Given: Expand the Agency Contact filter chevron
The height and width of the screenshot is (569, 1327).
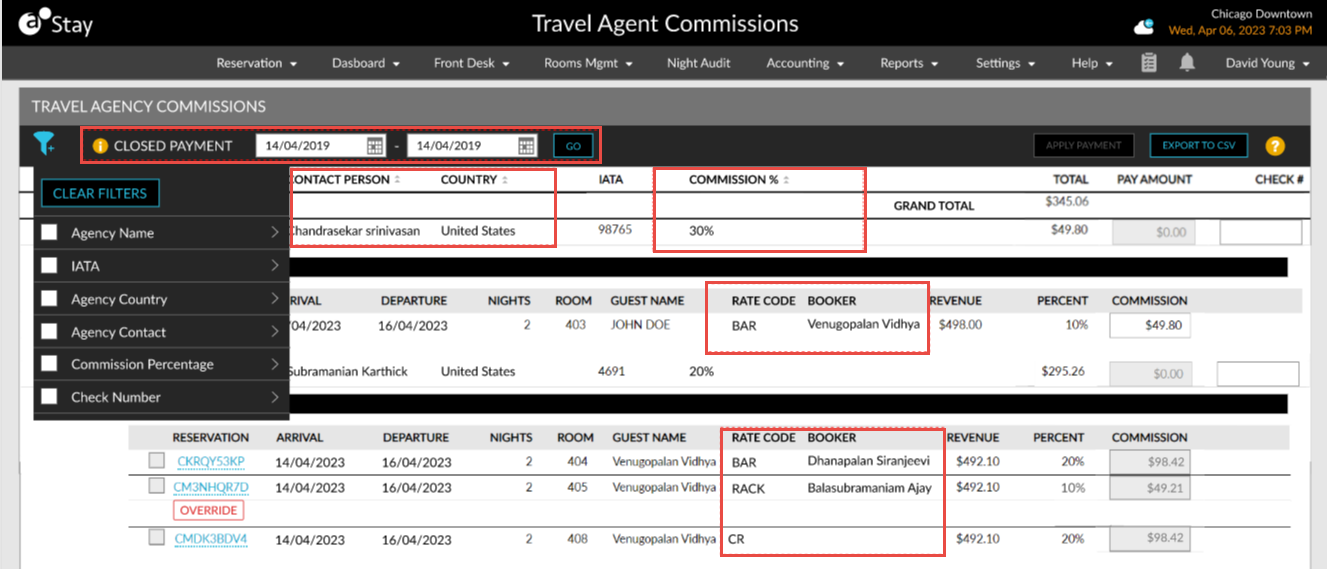Looking at the screenshot, I should click(275, 332).
